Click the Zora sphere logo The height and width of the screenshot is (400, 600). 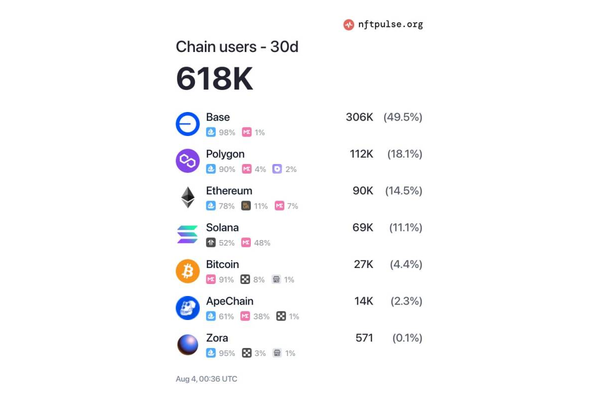(x=188, y=344)
